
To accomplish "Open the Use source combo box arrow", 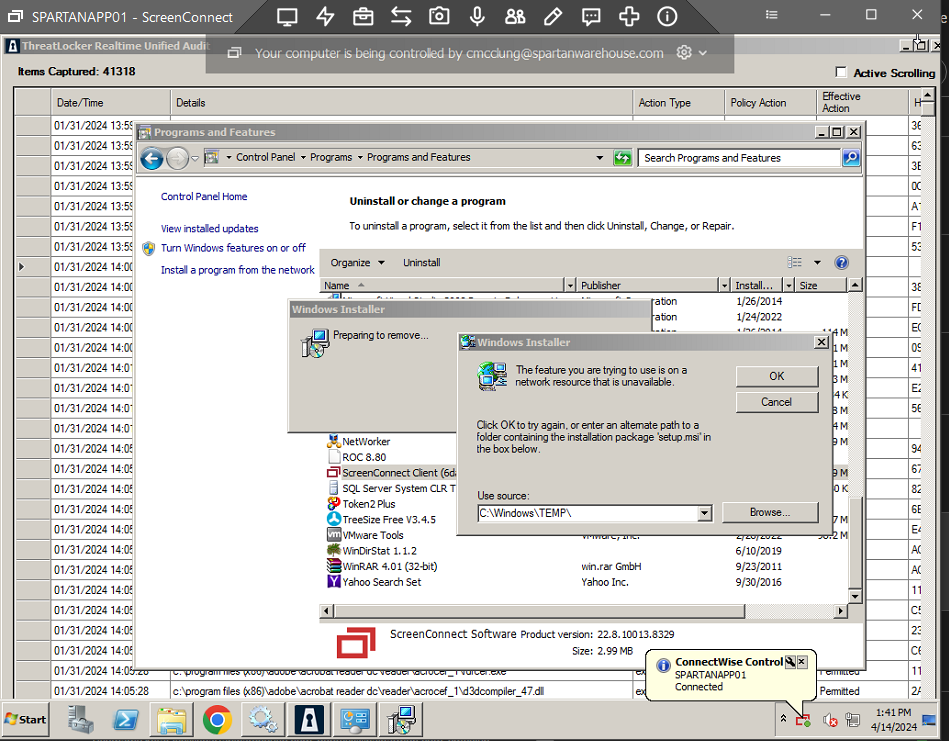I will (704, 513).
